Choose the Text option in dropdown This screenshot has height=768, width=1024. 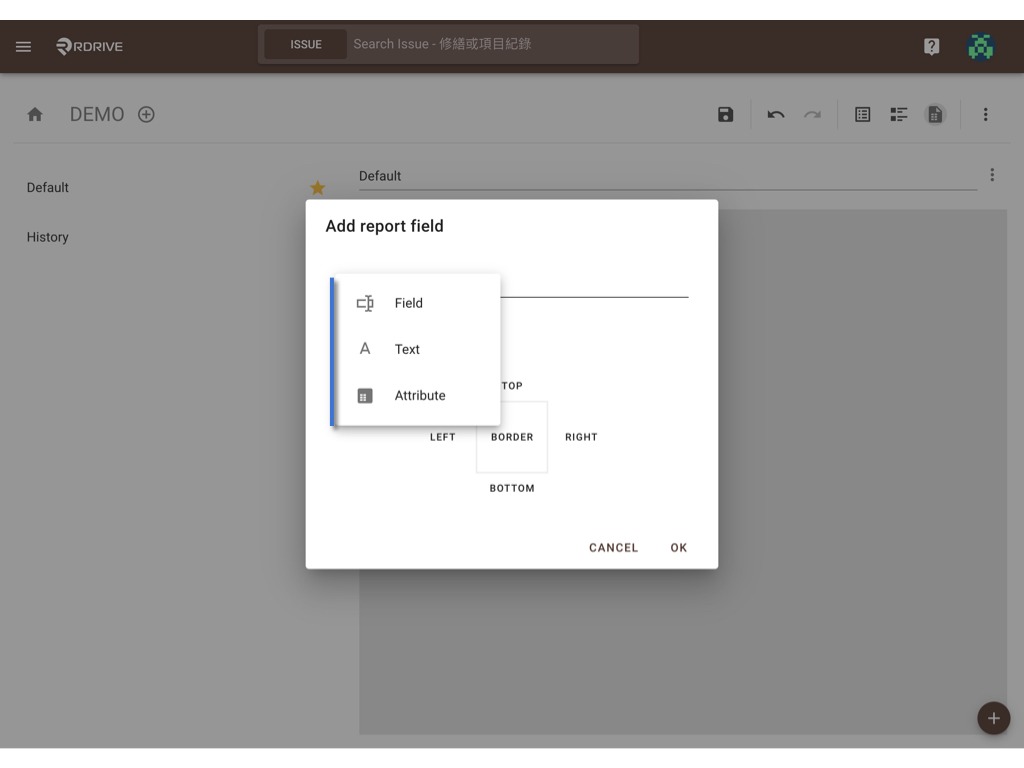click(x=417, y=349)
